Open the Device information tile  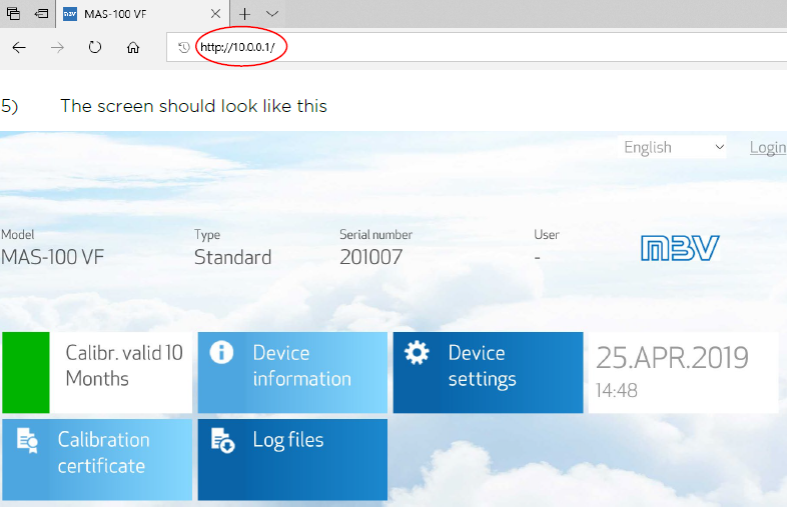tap(293, 372)
